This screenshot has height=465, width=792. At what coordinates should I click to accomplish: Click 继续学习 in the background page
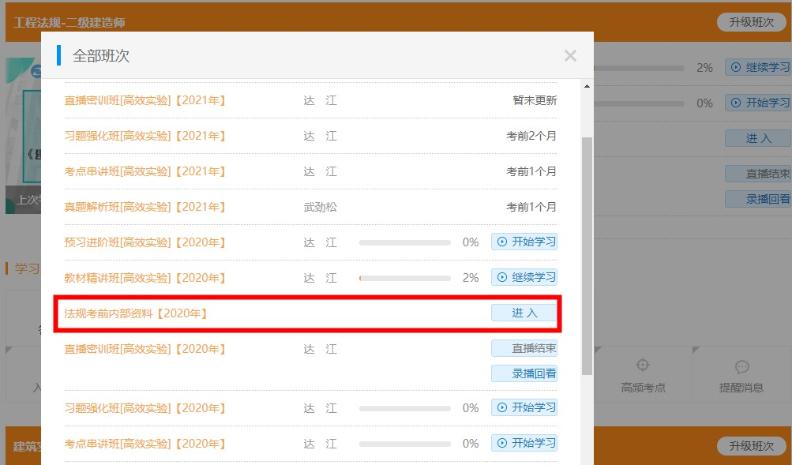[759, 67]
